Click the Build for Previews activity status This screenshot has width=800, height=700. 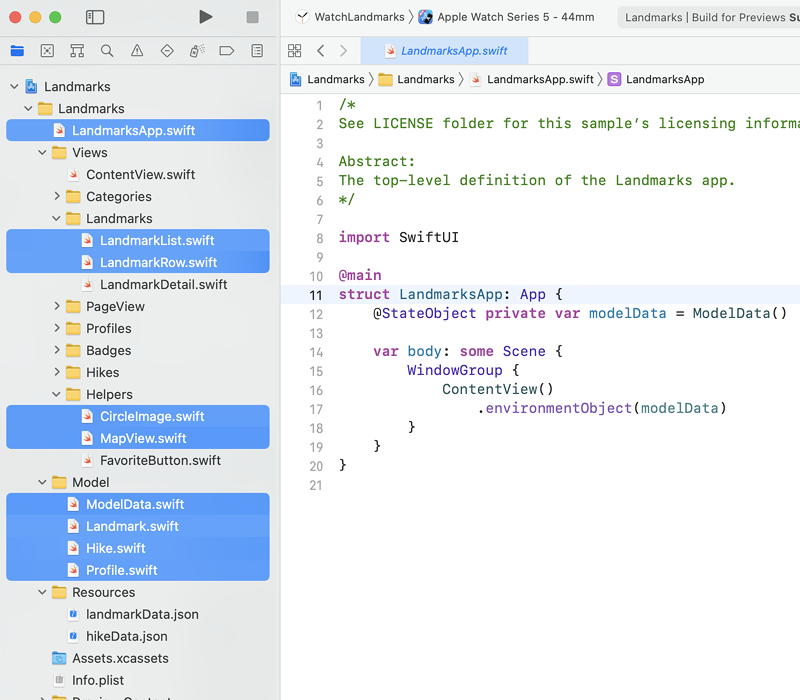(709, 17)
